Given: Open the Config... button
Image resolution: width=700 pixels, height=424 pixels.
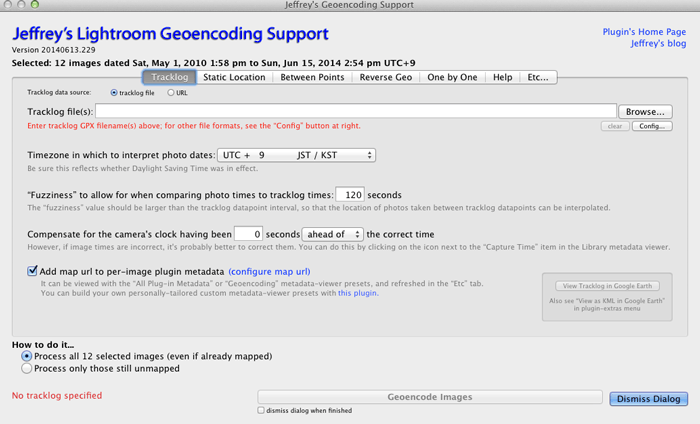Looking at the screenshot, I should pyautogui.click(x=652, y=126).
